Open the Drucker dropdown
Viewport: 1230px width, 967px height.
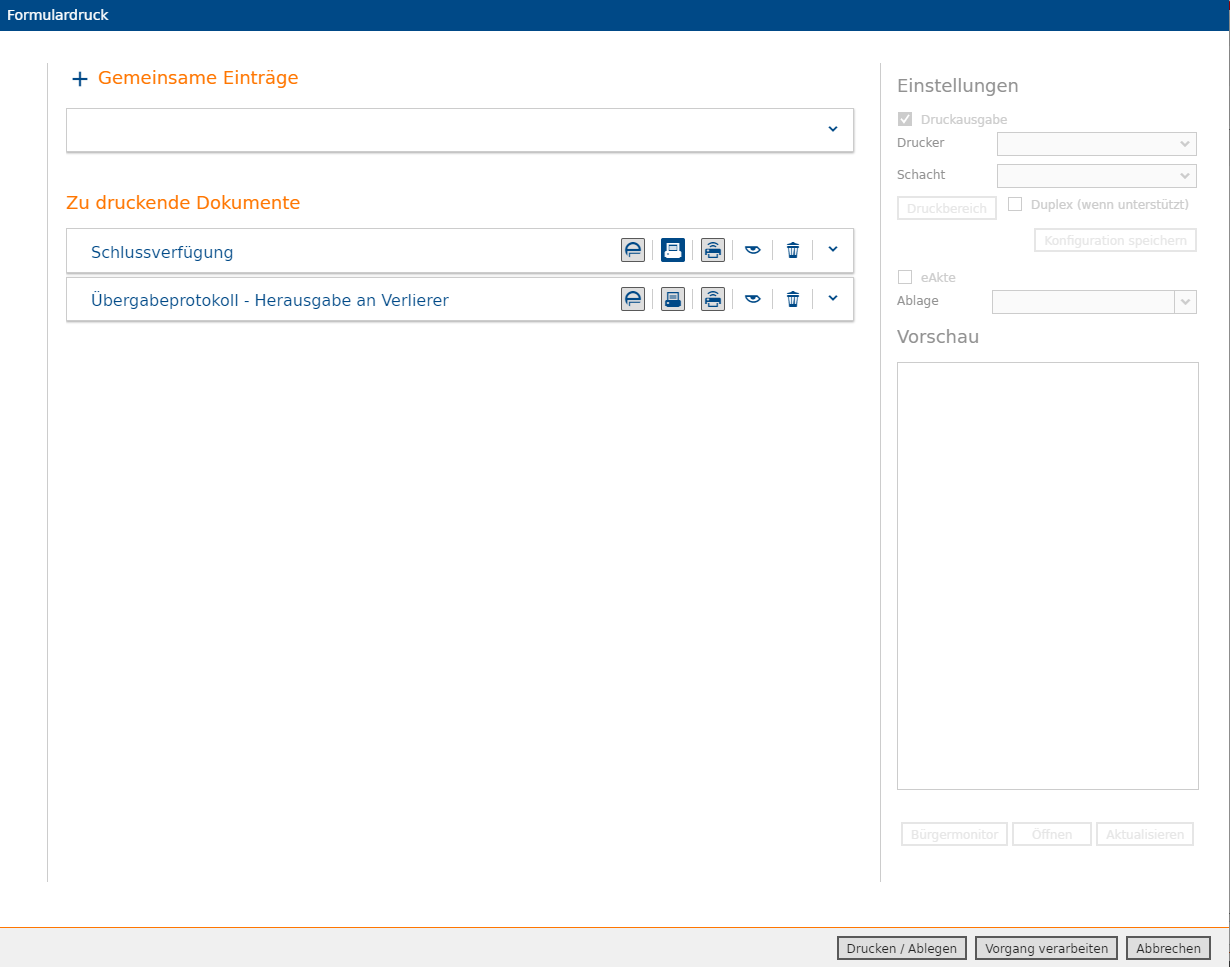point(1097,144)
